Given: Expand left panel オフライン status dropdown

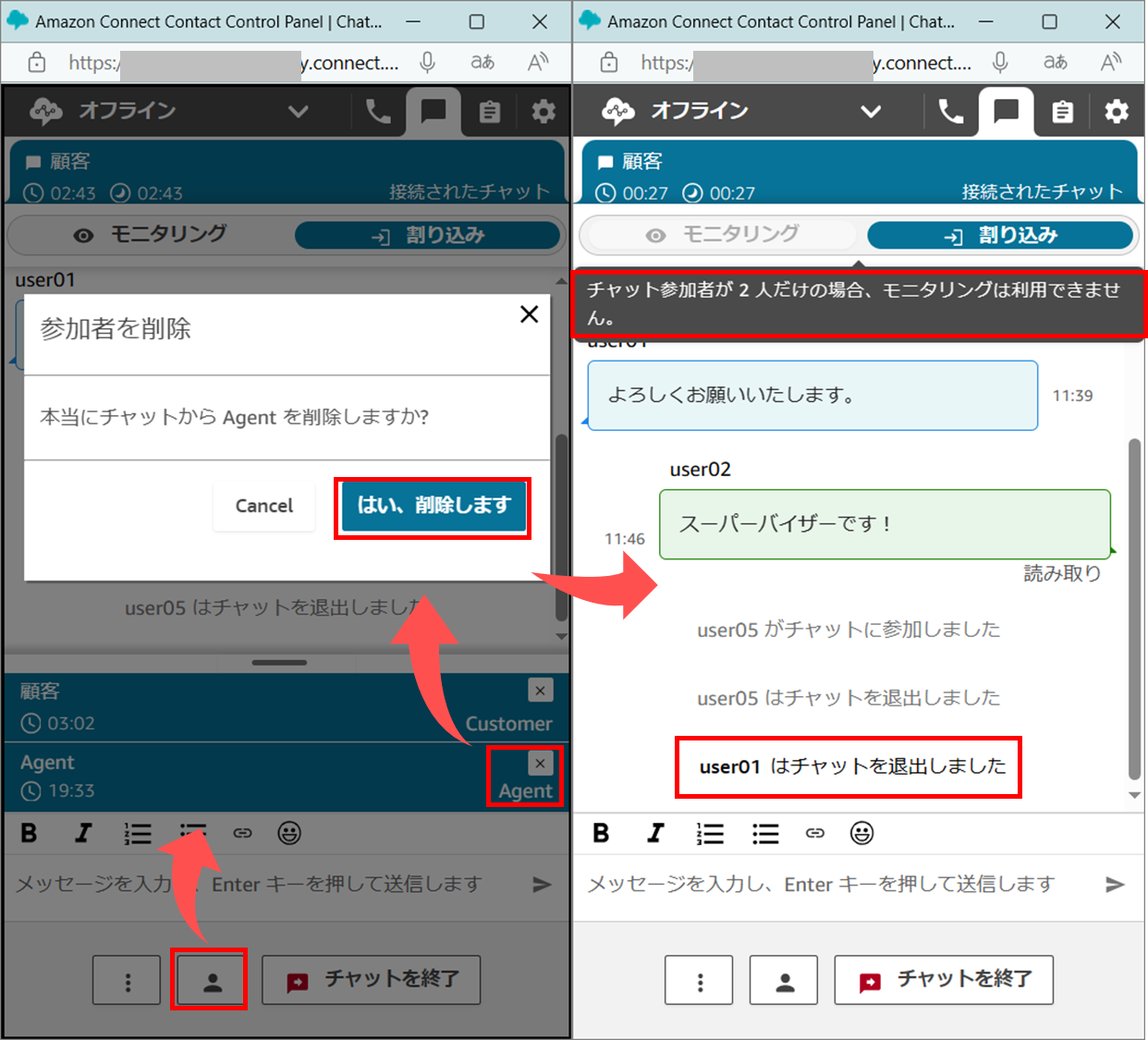Looking at the screenshot, I should coord(298,112).
